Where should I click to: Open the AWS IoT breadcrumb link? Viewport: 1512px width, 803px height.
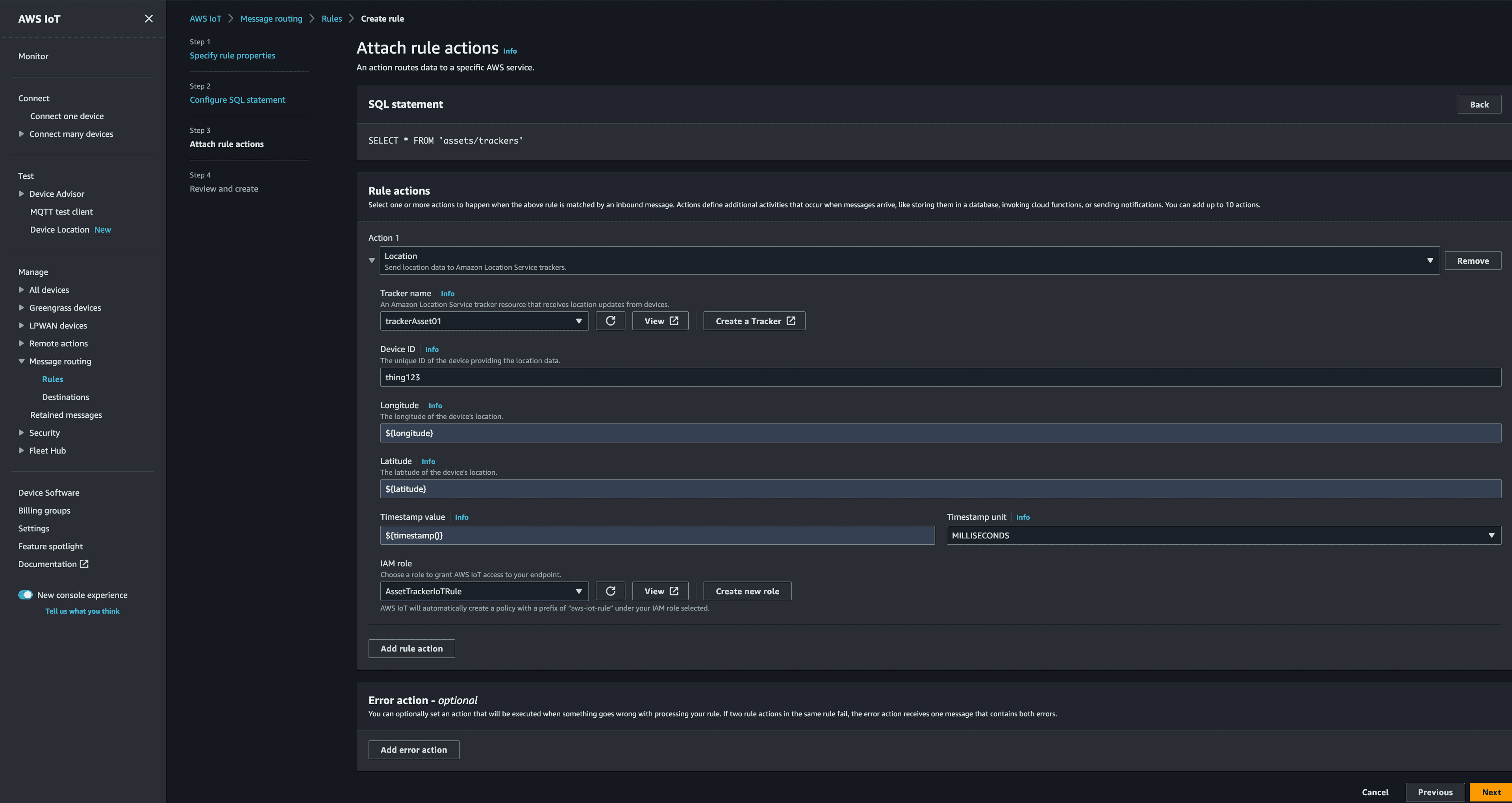206,19
